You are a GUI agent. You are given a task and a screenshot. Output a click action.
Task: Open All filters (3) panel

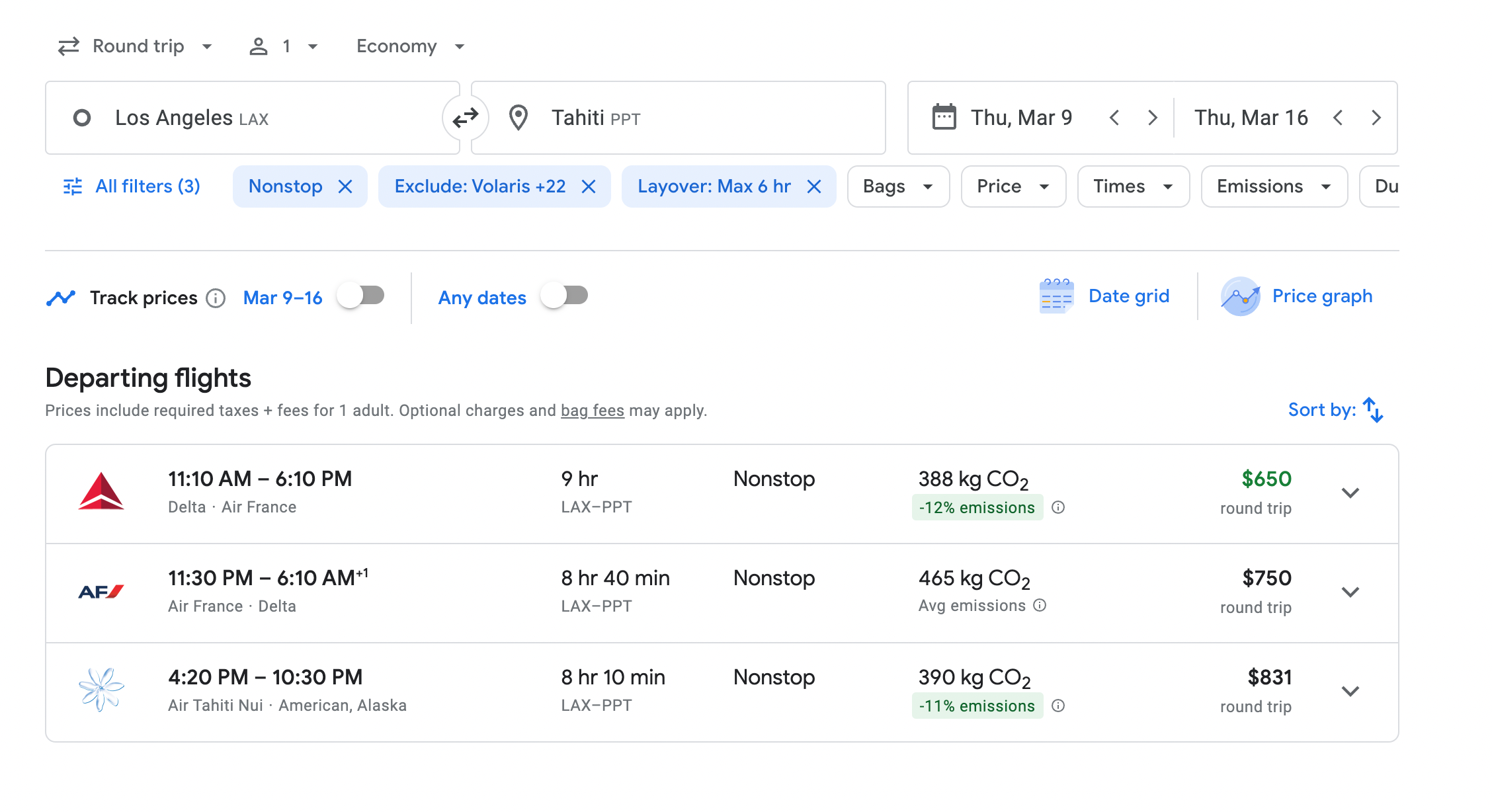pyautogui.click(x=132, y=187)
